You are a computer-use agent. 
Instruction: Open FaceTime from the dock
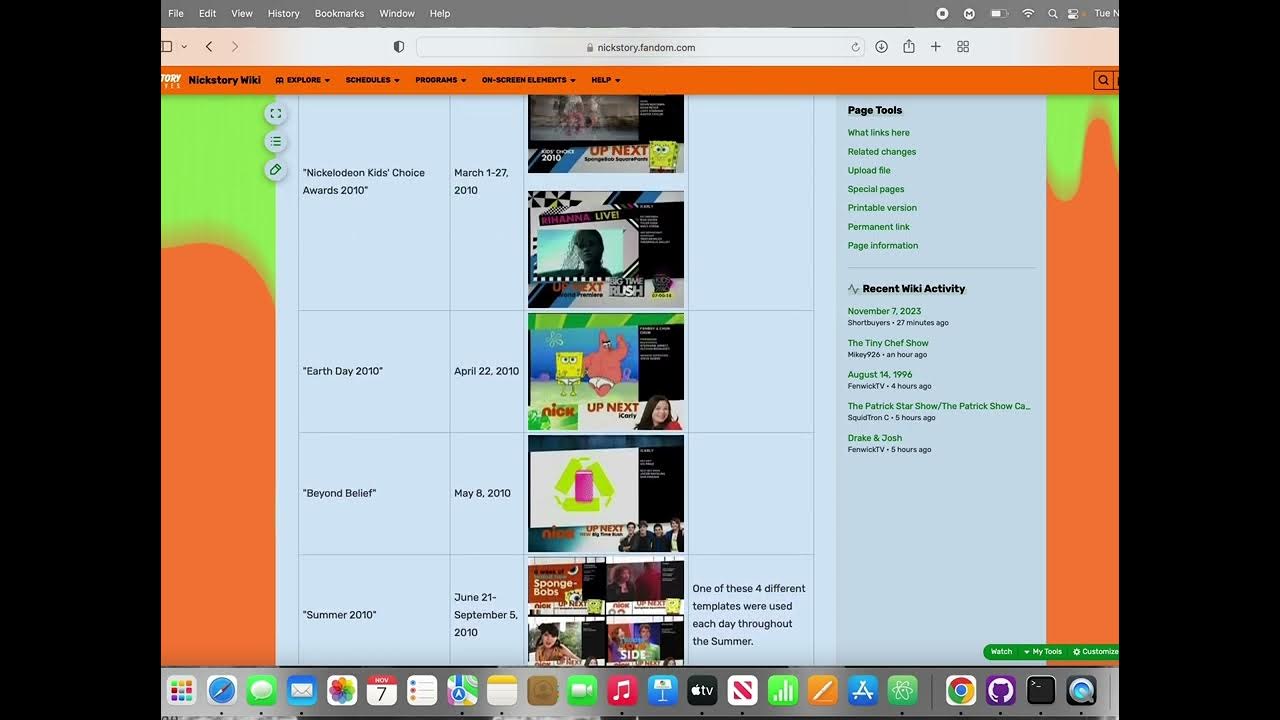(582, 690)
